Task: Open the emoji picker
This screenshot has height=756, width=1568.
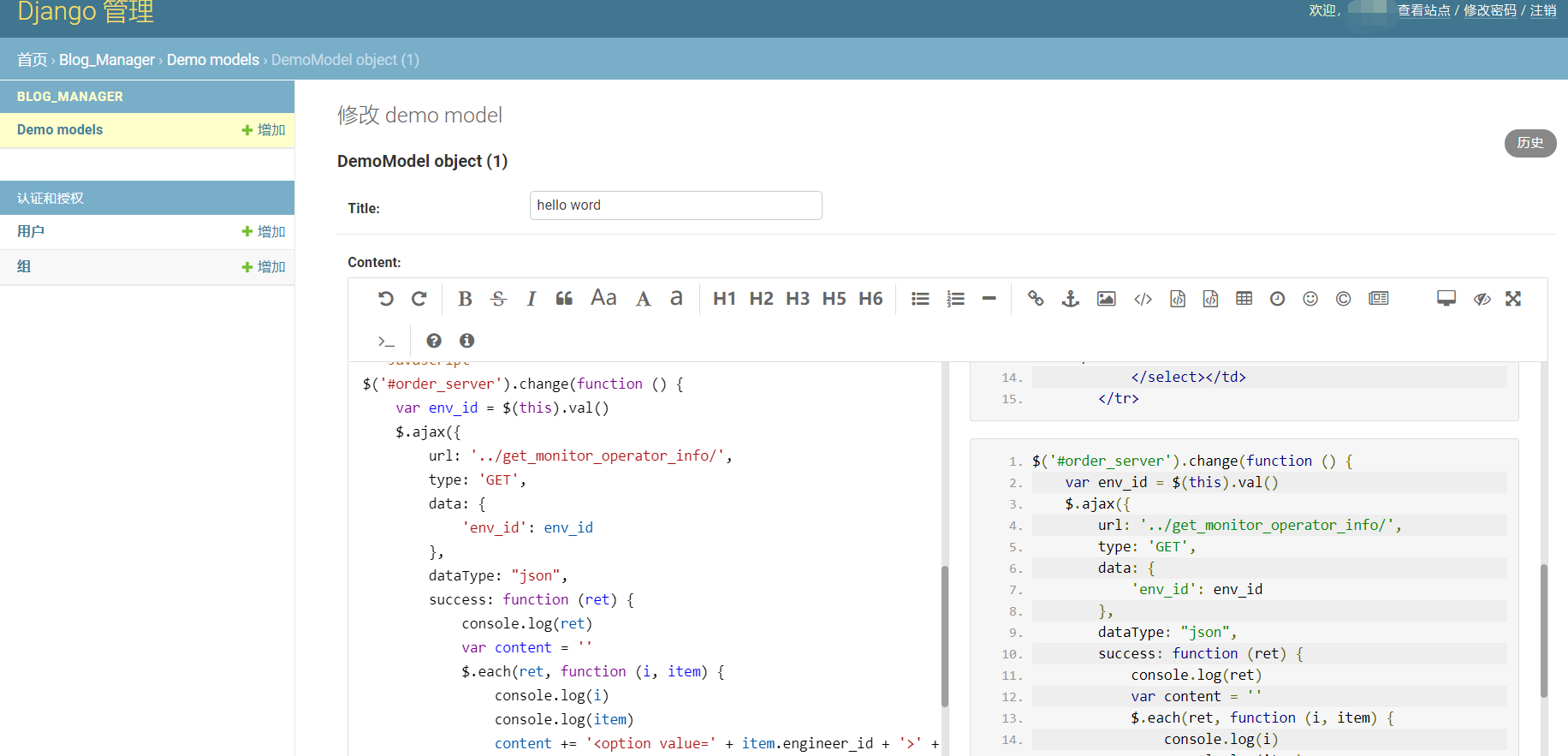Action: [1310, 299]
